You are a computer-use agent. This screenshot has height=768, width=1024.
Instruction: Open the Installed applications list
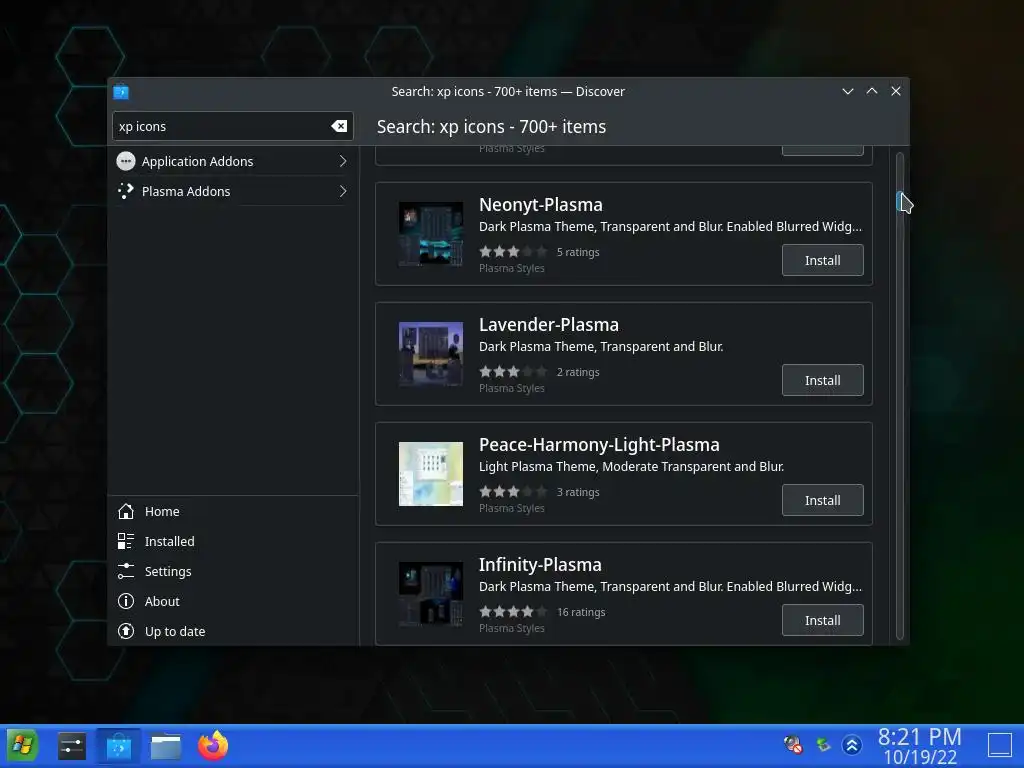pyautogui.click(x=232, y=541)
